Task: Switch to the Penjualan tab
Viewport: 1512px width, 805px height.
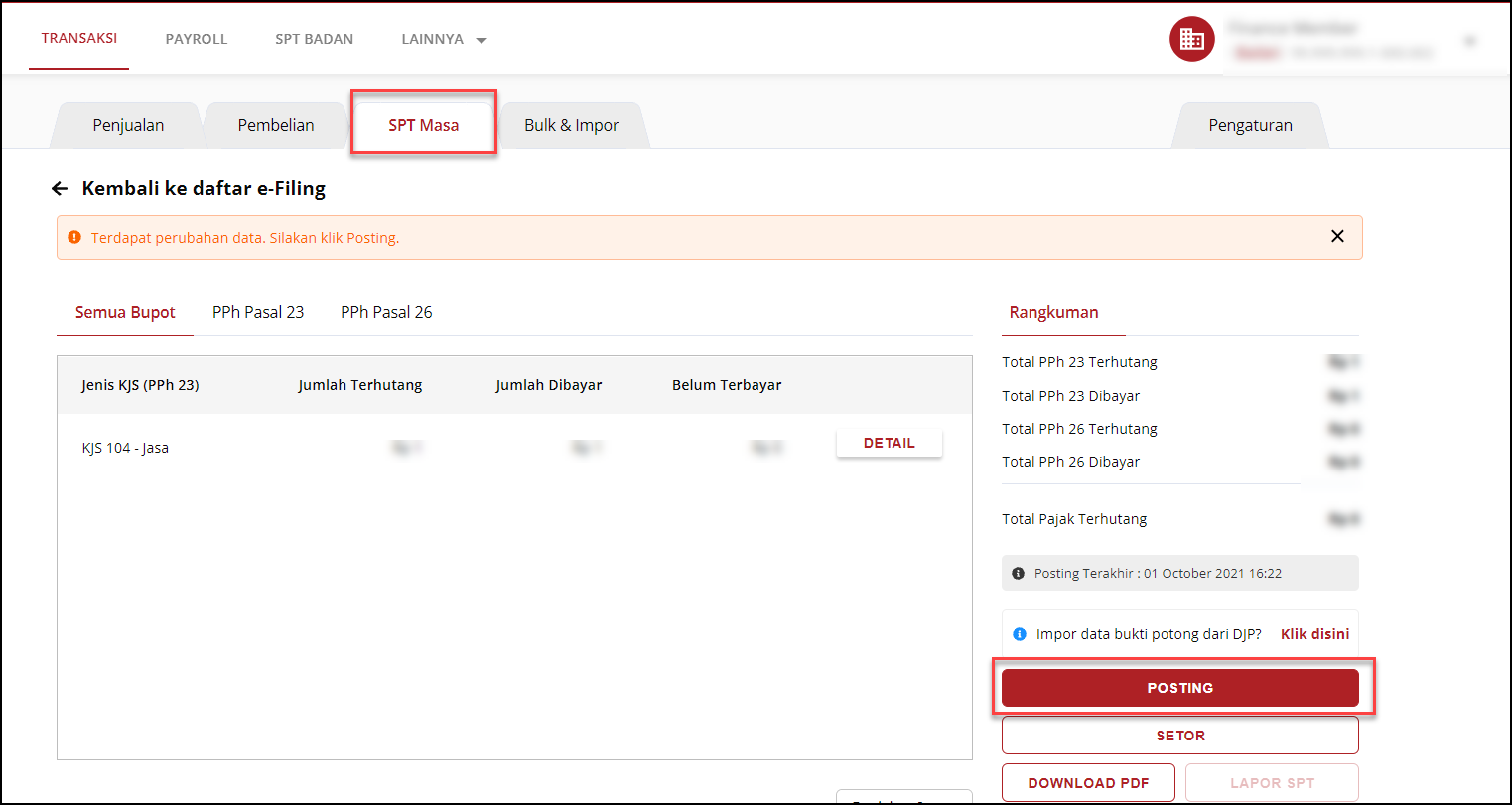Action: [128, 126]
